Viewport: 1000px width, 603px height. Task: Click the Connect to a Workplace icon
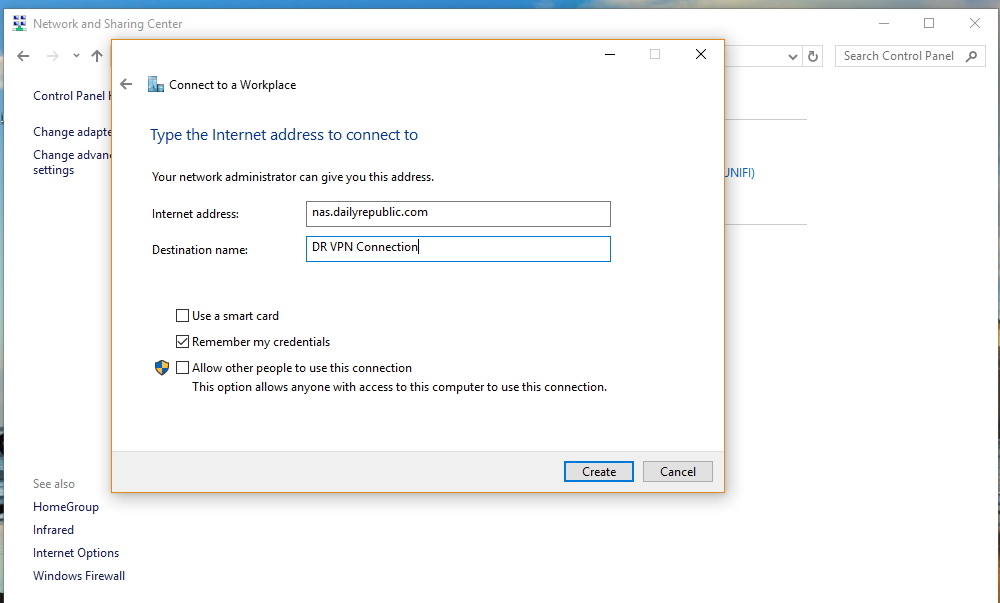point(155,85)
